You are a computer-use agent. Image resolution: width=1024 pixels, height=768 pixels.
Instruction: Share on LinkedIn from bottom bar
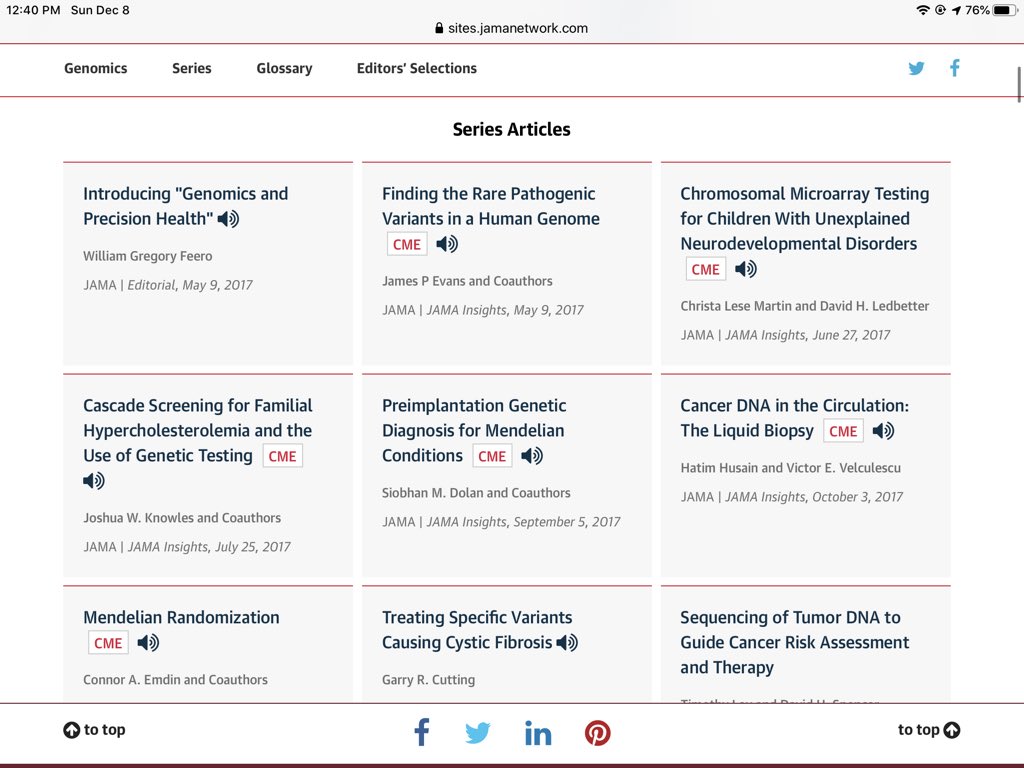coord(538,733)
